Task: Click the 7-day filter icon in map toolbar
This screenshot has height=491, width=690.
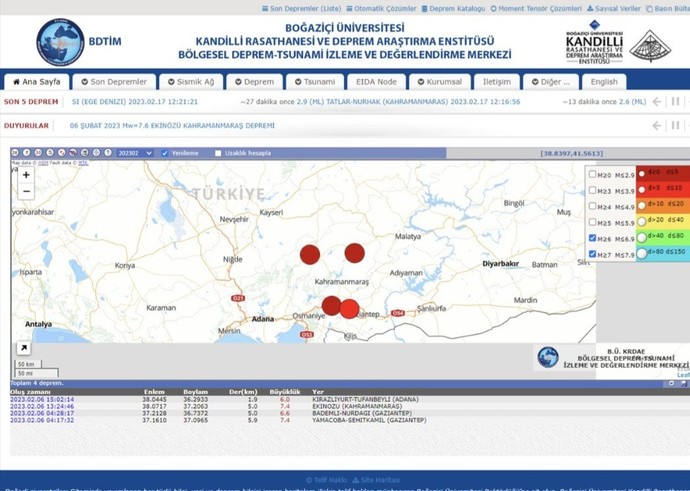Action: (x=26, y=153)
